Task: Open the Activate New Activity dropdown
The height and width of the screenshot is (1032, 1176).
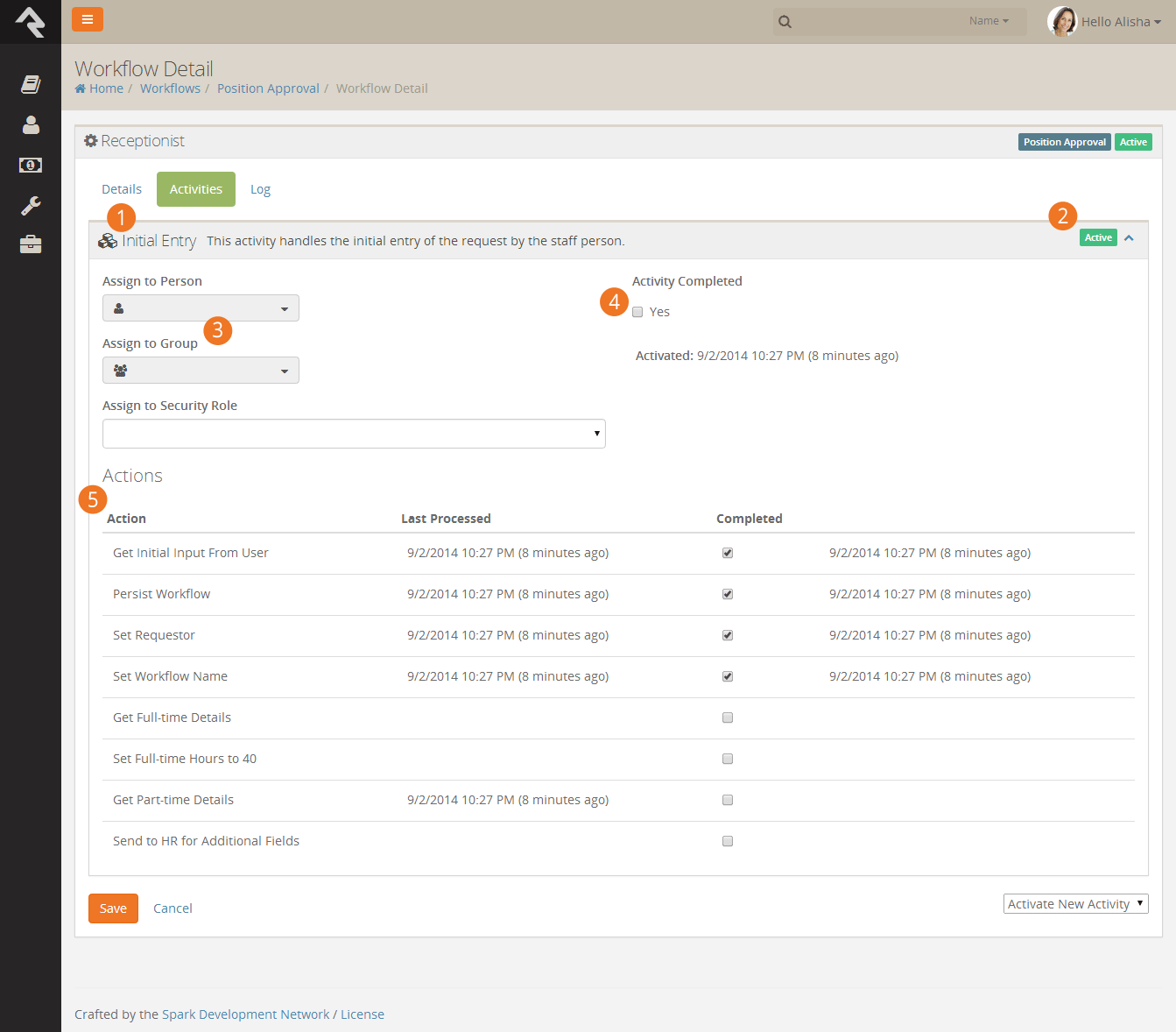Action: 1075,904
